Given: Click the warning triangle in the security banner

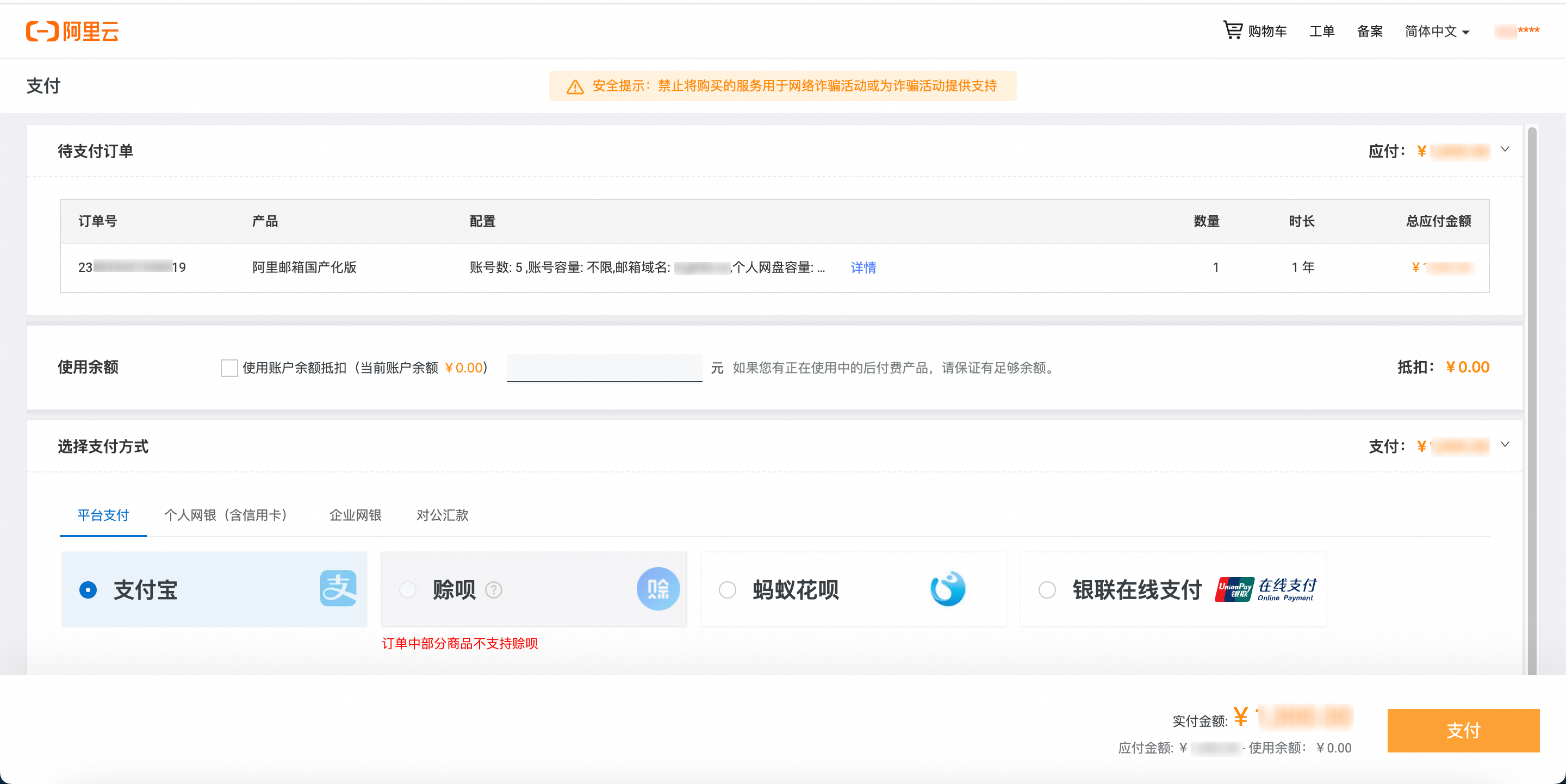Looking at the screenshot, I should coord(575,86).
